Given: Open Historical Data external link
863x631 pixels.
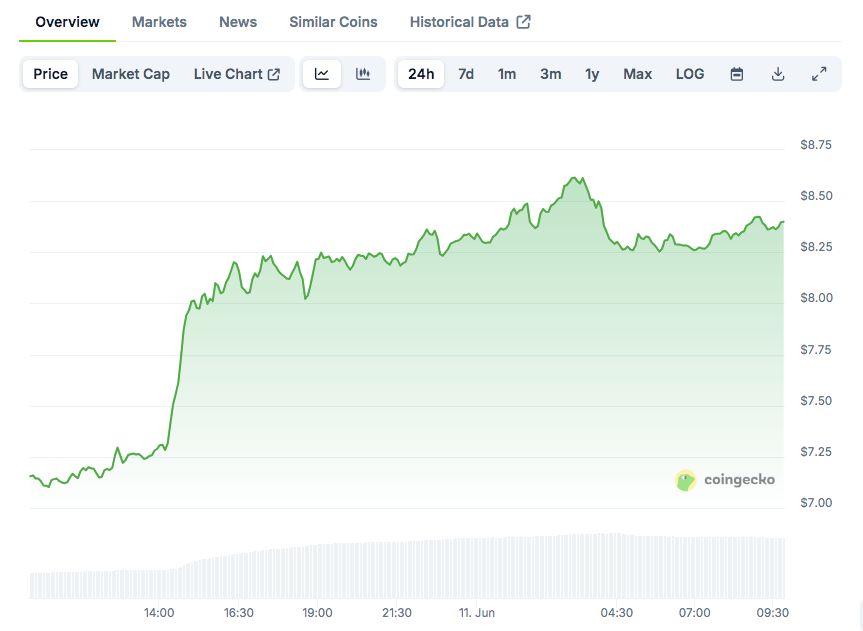Looking at the screenshot, I should (x=470, y=22).
